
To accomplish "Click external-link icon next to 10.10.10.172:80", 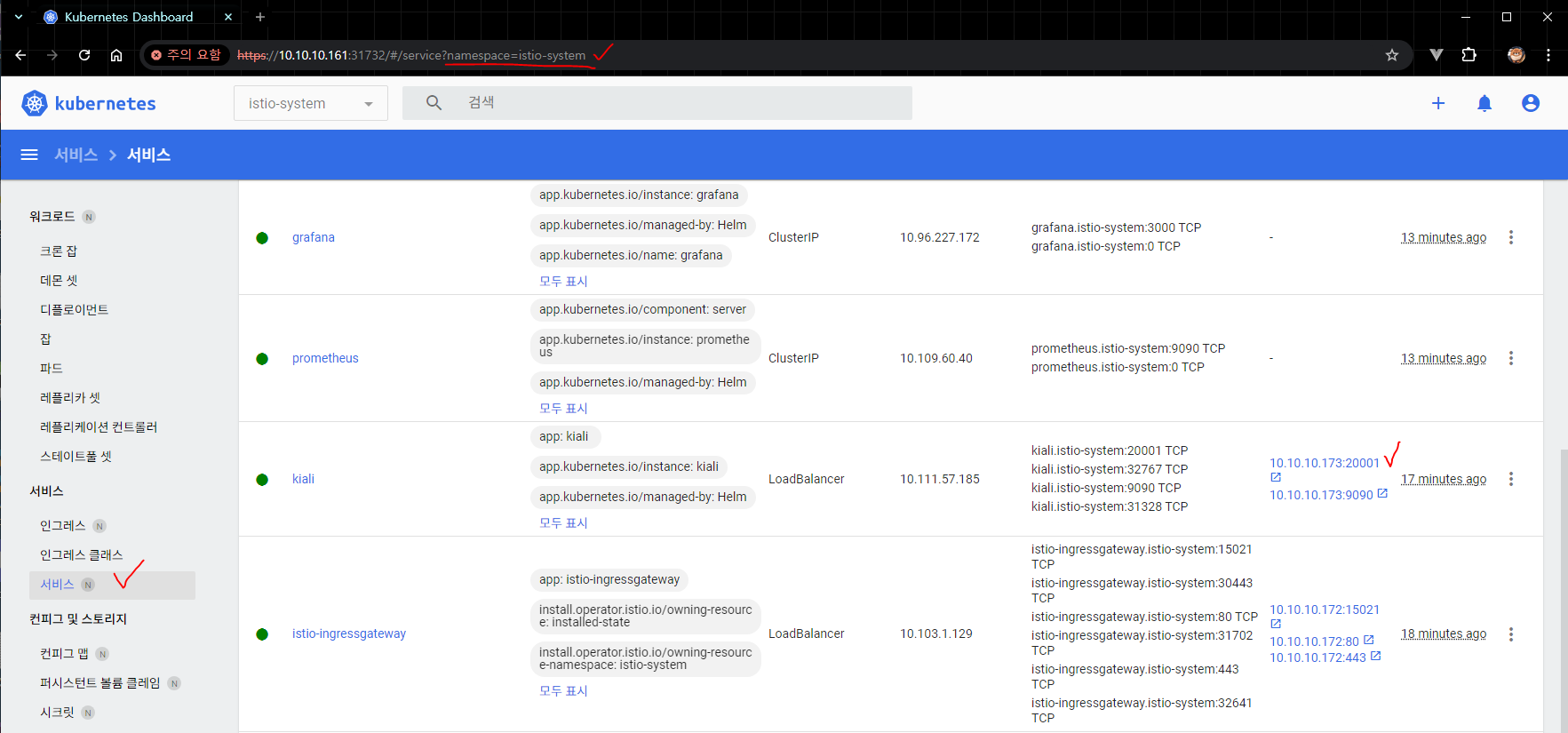I will click(1369, 640).
